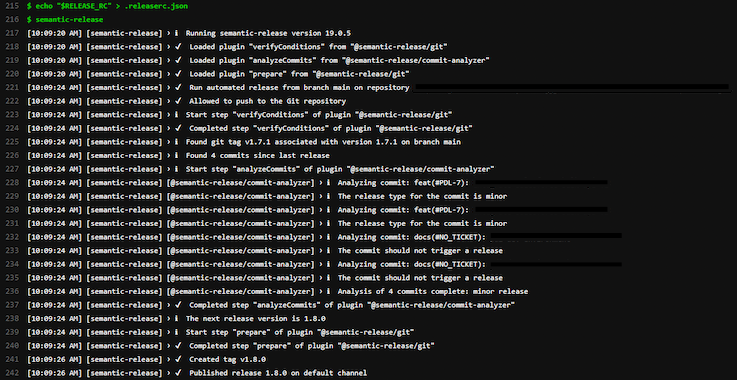Click line number 217
Screen dimensions: 737x380
coord(13,33)
